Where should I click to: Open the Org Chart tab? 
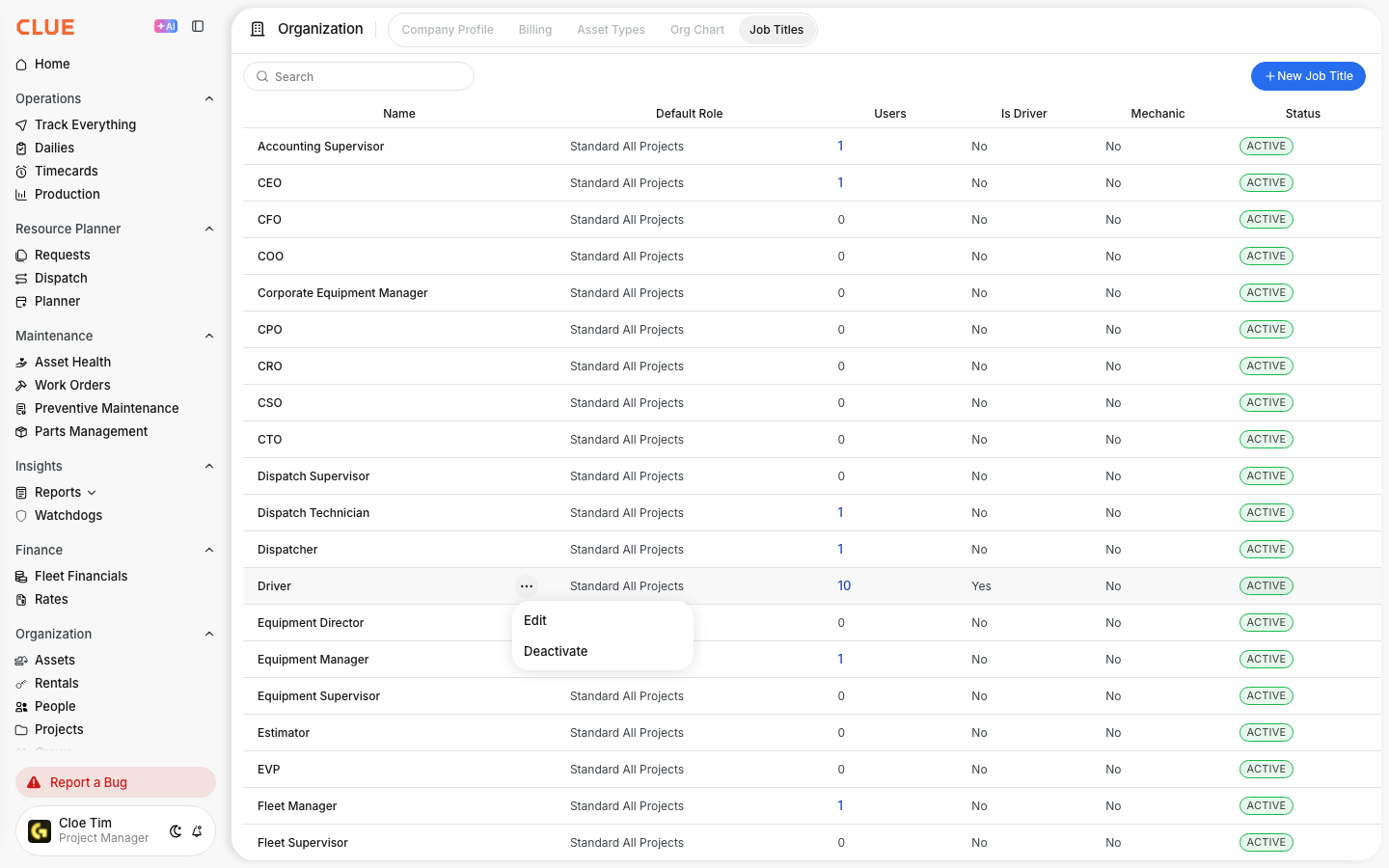(697, 30)
